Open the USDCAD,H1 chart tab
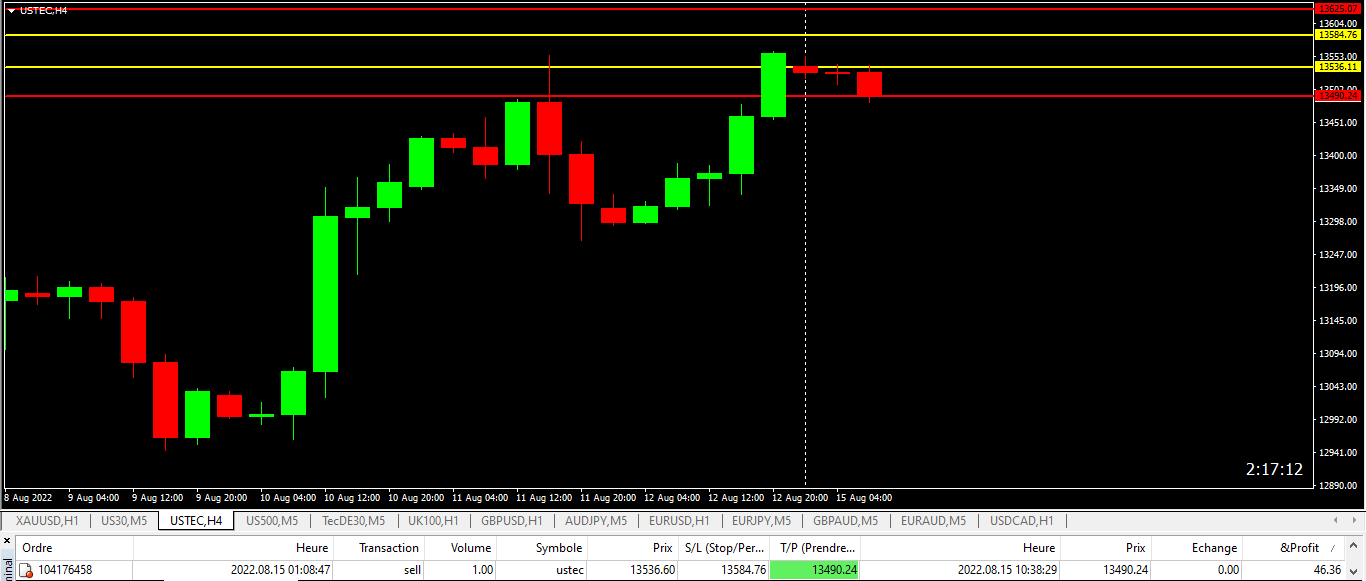Screen dimensions: 1366x581 tap(1022, 521)
